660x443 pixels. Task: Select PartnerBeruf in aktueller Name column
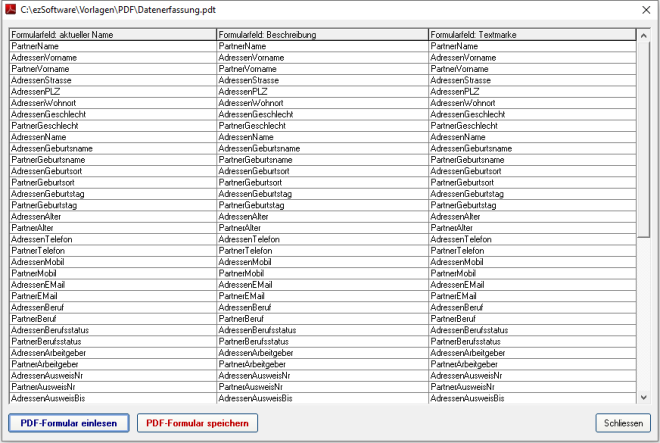[113, 319]
